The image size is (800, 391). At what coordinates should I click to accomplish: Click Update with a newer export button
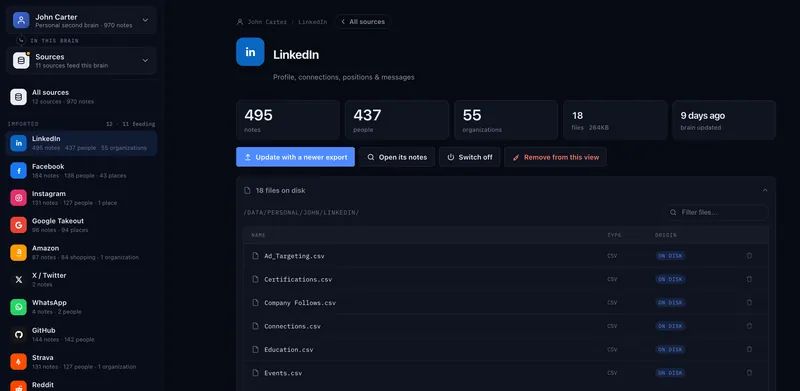click(295, 157)
